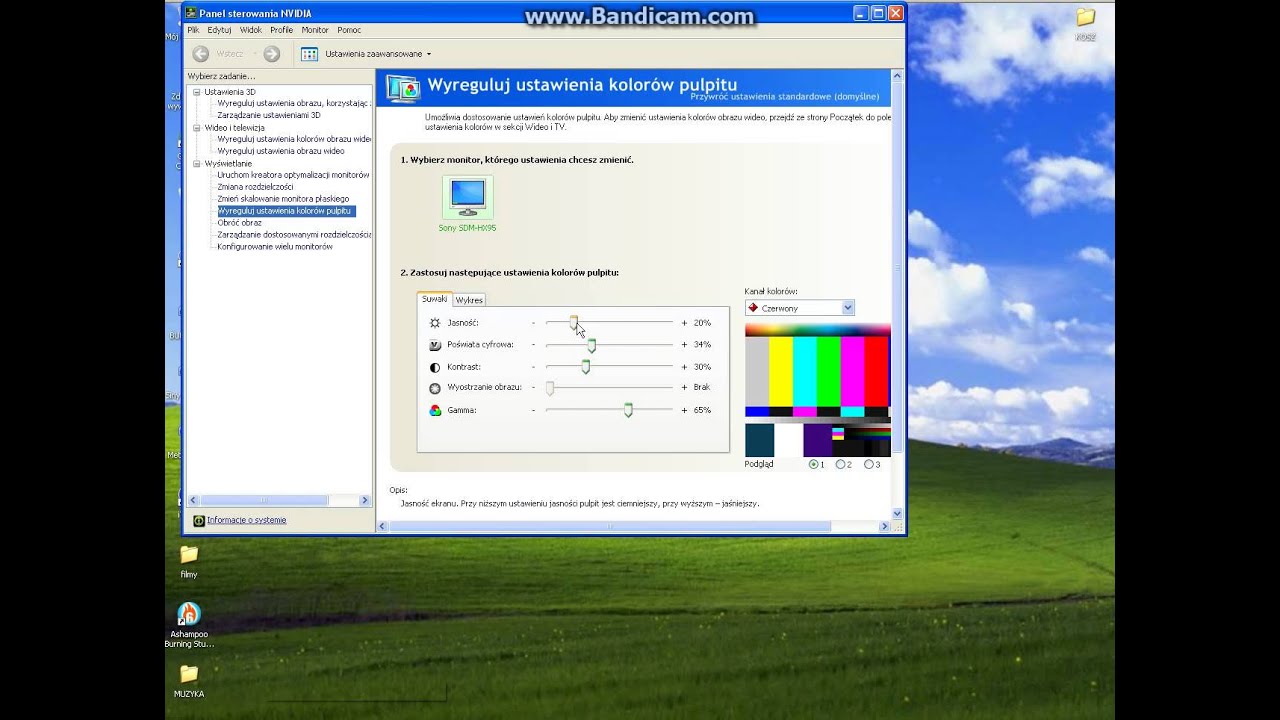Click the Jasność sun icon
The height and width of the screenshot is (720, 1280).
(435, 323)
